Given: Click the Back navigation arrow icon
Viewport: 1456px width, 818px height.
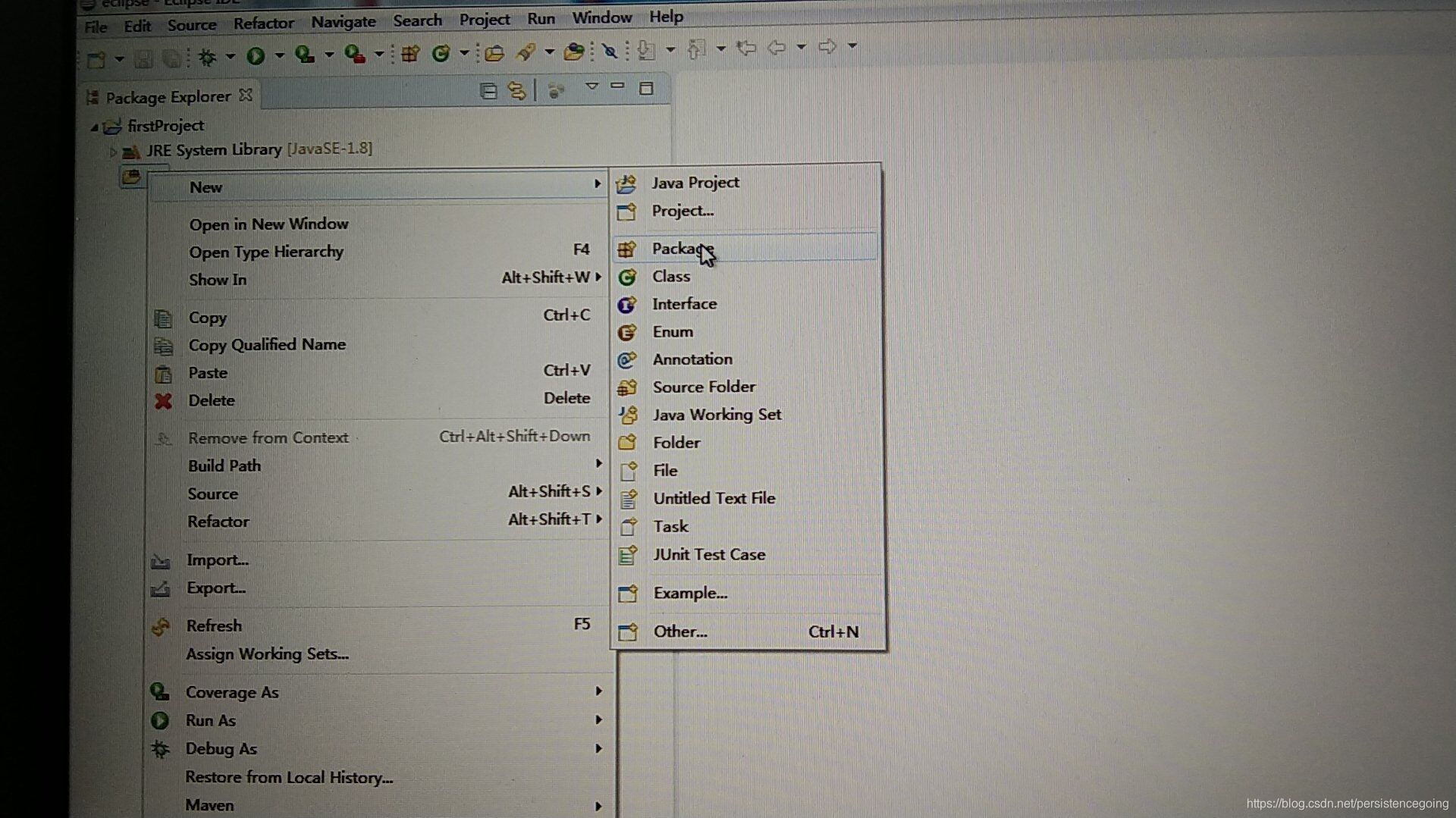Looking at the screenshot, I should [777, 48].
